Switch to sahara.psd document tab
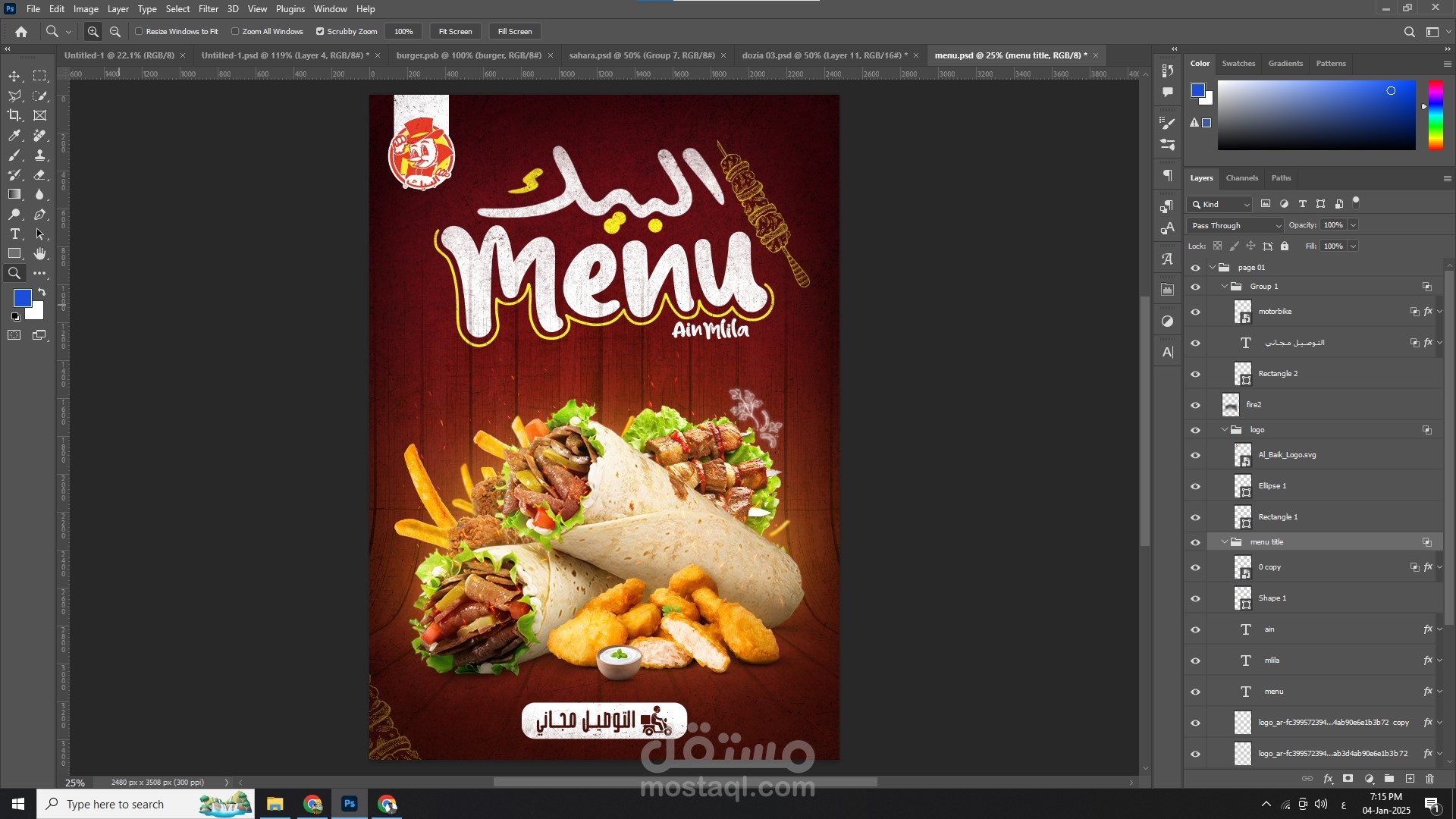Image resolution: width=1456 pixels, height=819 pixels. click(x=642, y=55)
